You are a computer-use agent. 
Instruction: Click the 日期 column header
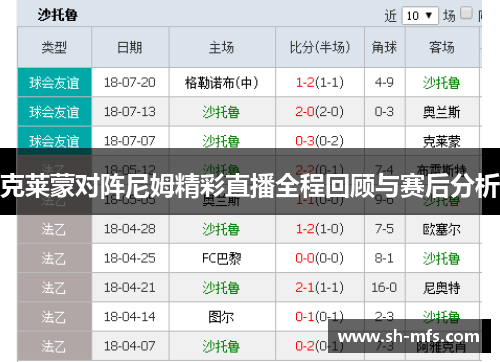tap(130, 47)
